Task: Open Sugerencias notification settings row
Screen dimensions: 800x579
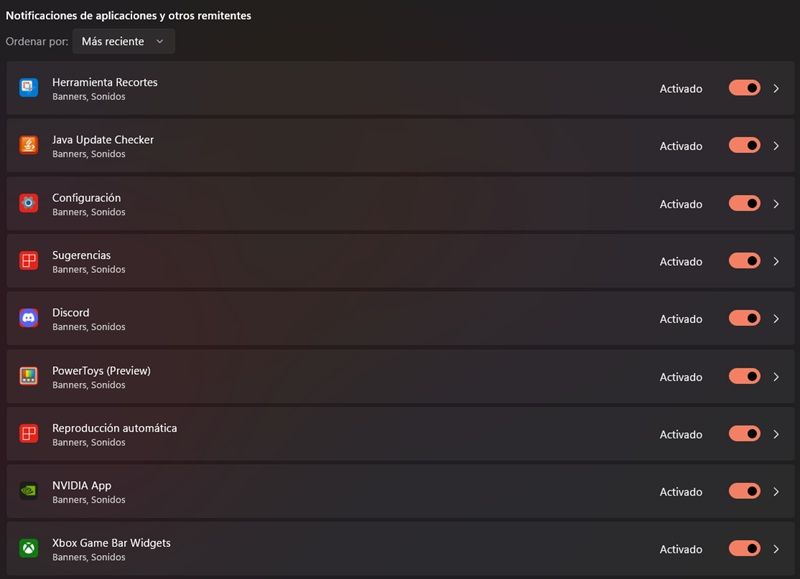Action: (x=776, y=261)
